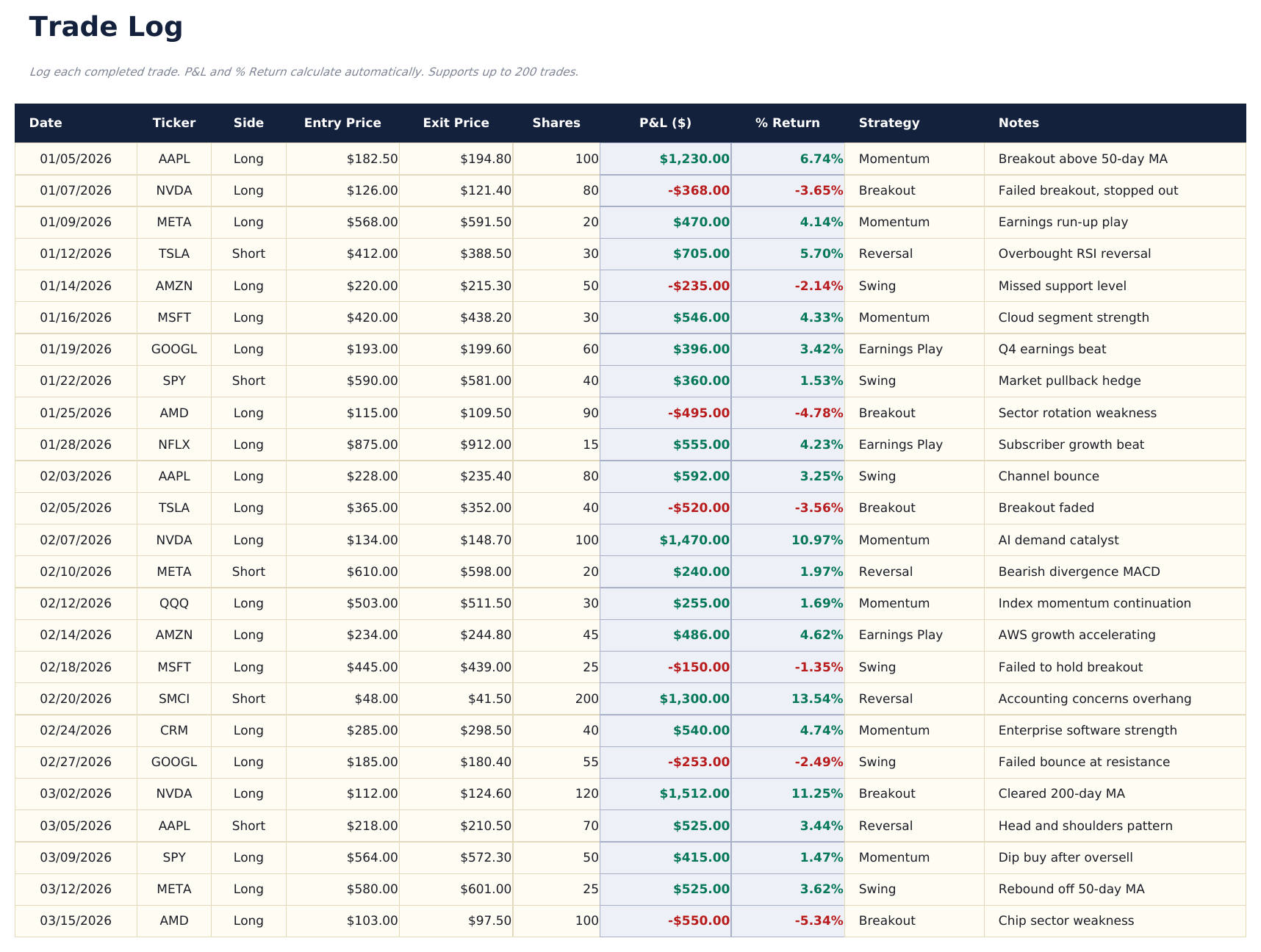Select the P&L ($) column header
The height and width of the screenshot is (952, 1261).
pyautogui.click(x=665, y=123)
